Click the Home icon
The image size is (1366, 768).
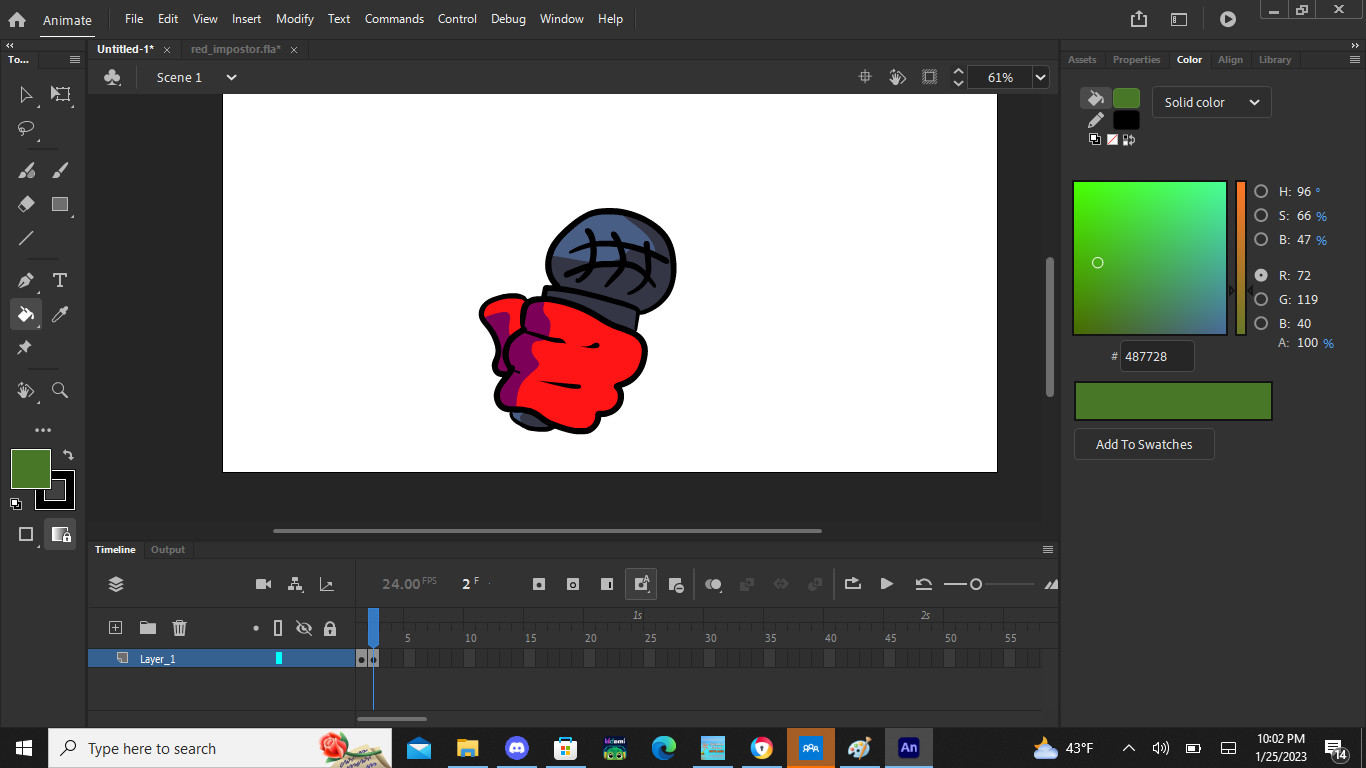(x=17, y=19)
